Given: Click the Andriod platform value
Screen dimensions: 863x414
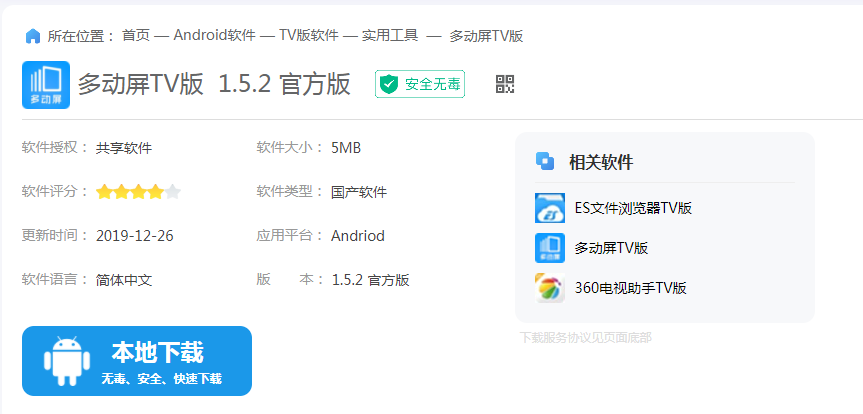Looking at the screenshot, I should [358, 236].
